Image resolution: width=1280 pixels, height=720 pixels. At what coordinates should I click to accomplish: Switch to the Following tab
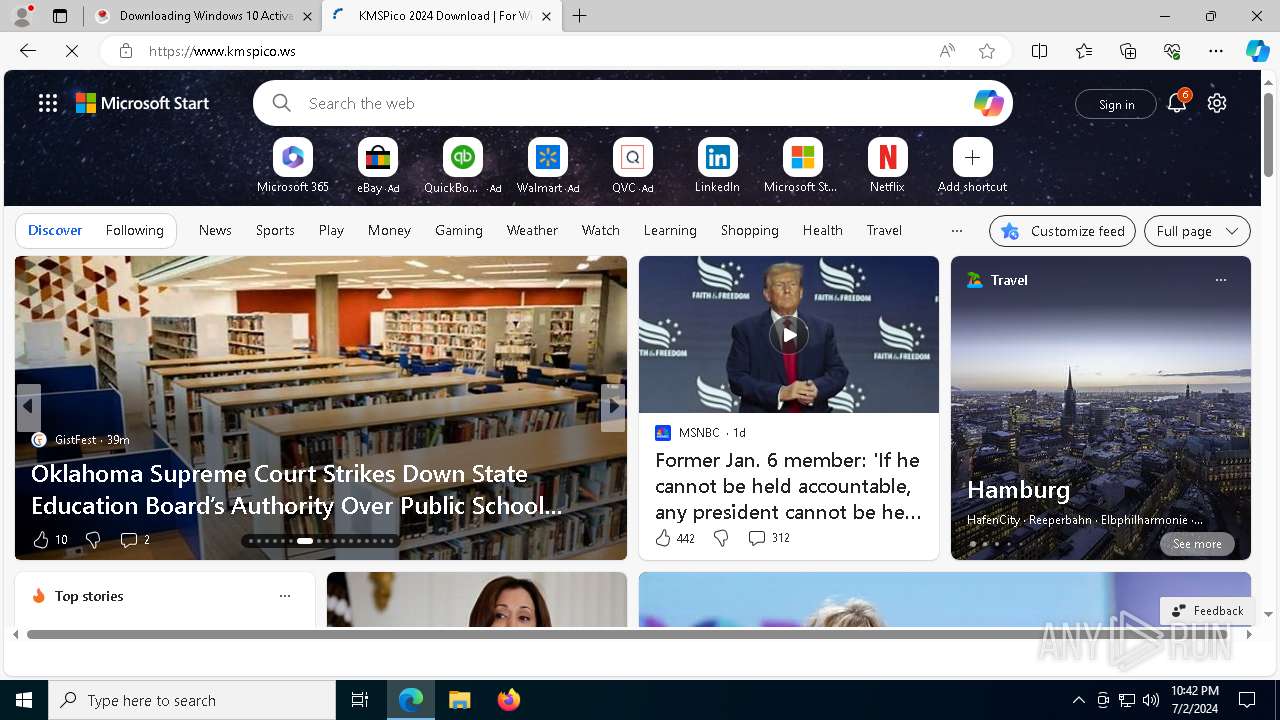pos(134,230)
